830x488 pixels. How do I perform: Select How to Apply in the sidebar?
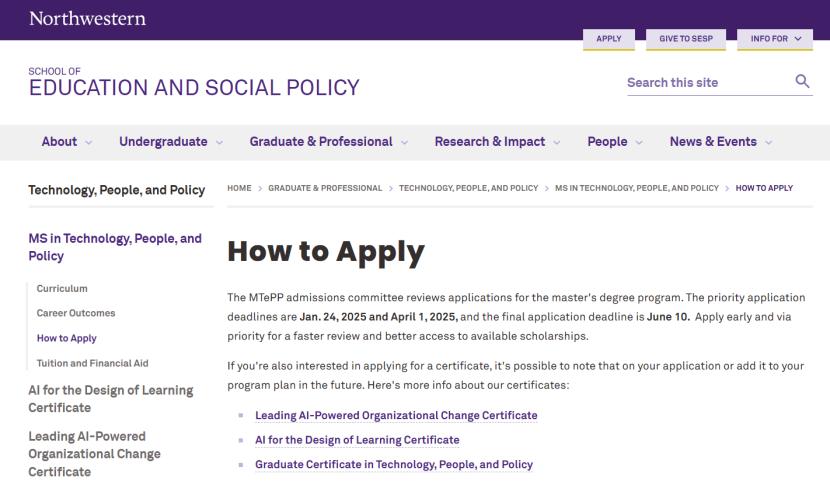(x=67, y=338)
